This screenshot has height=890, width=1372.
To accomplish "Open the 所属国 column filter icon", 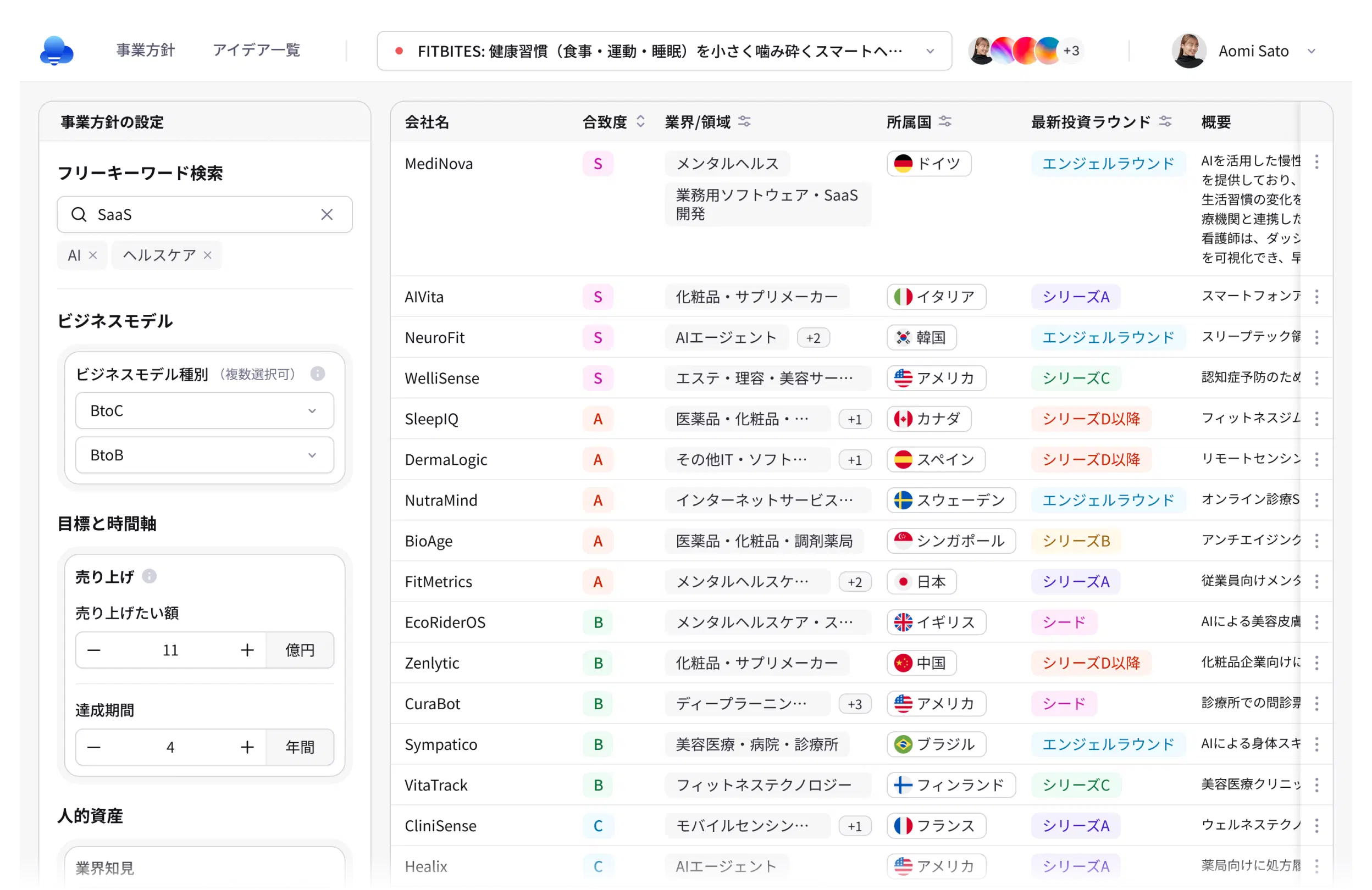I will pyautogui.click(x=945, y=121).
